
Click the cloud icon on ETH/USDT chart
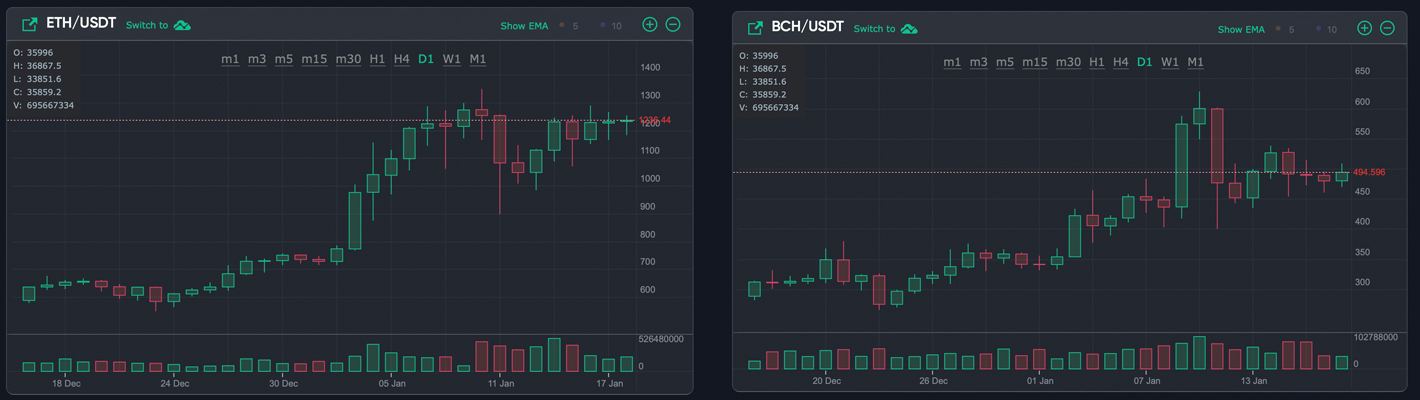click(x=182, y=25)
